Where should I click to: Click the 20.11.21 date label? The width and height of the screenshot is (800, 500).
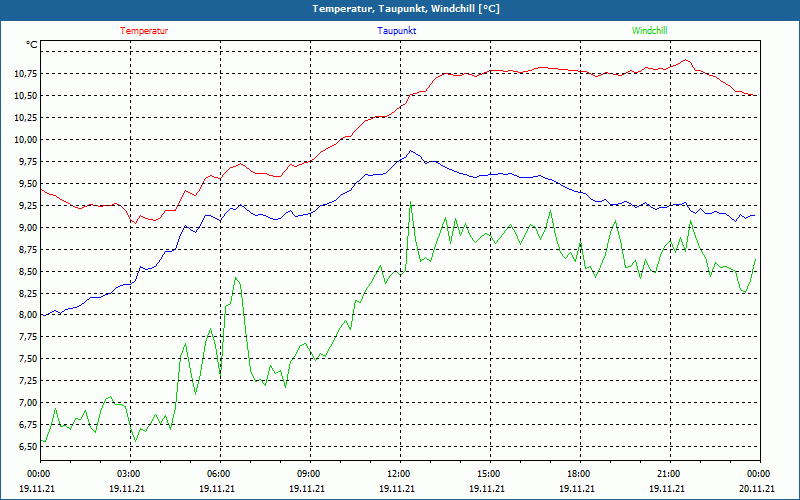(x=759, y=488)
